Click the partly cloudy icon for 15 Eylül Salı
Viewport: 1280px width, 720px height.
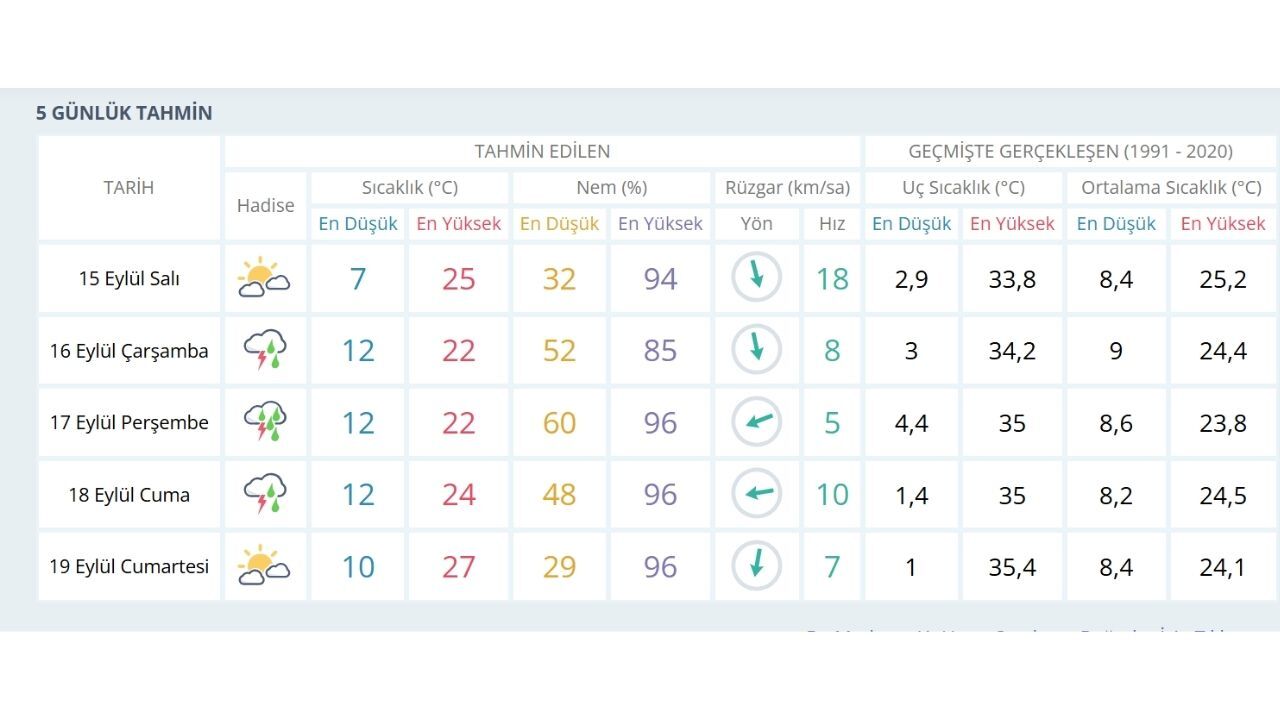(264, 278)
